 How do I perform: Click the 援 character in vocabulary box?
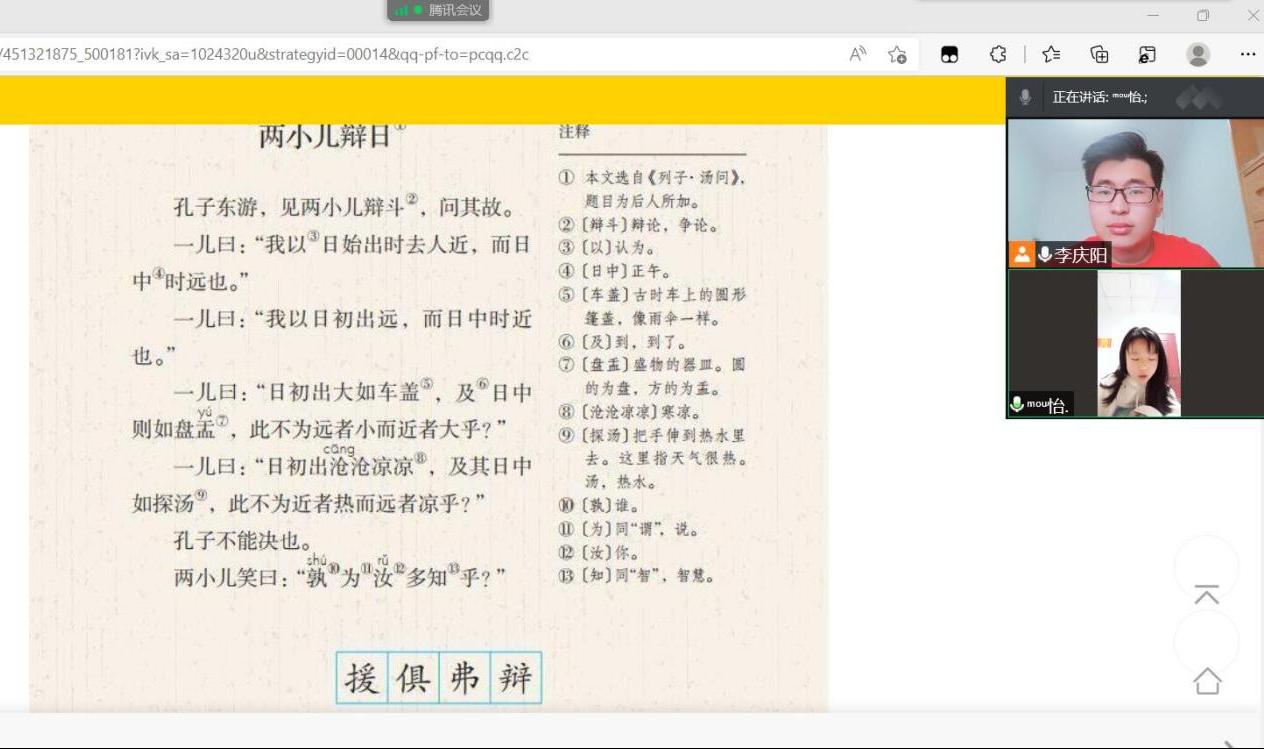pyautogui.click(x=361, y=678)
